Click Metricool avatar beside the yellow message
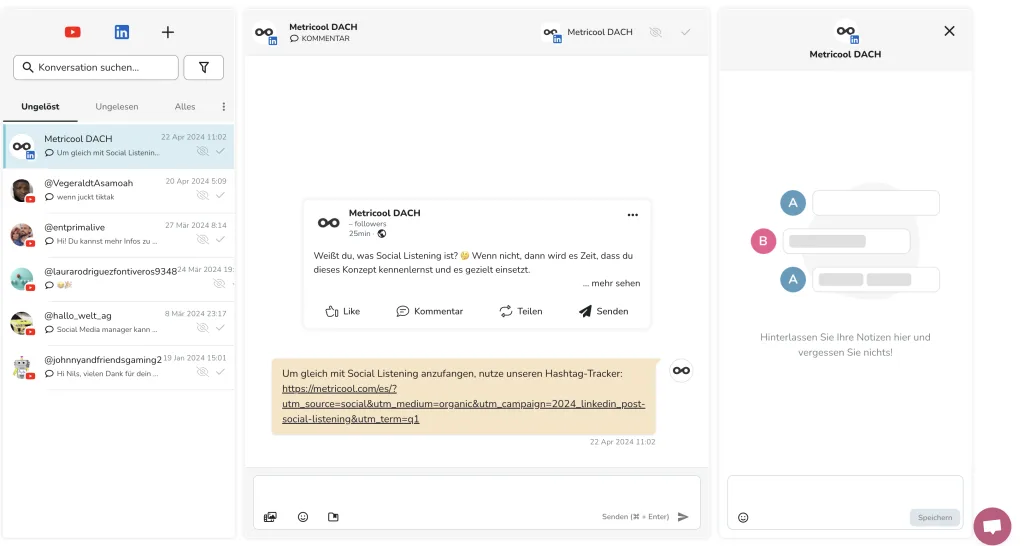This screenshot has height=546, width=1024. click(x=681, y=370)
